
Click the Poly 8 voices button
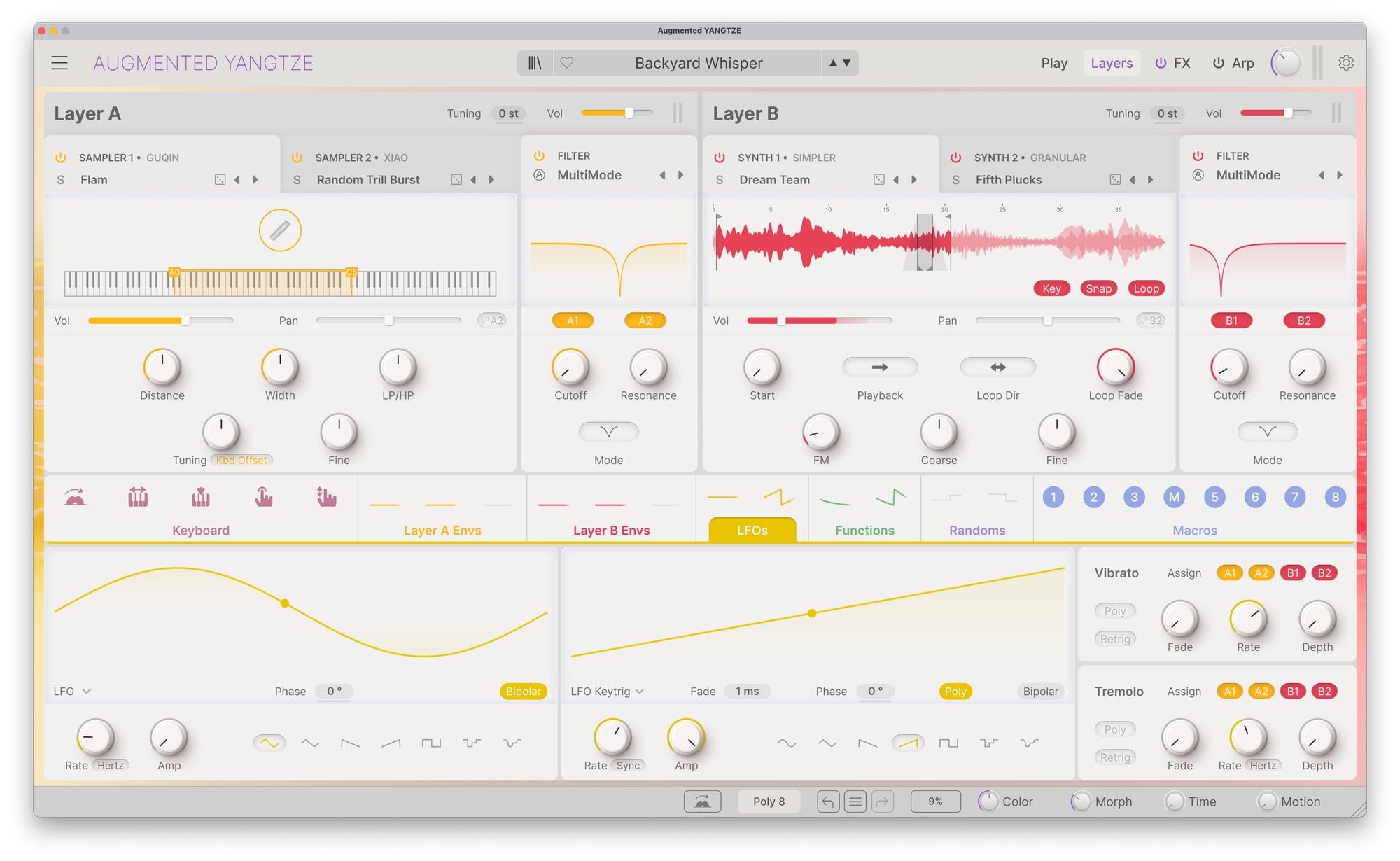[x=769, y=801]
